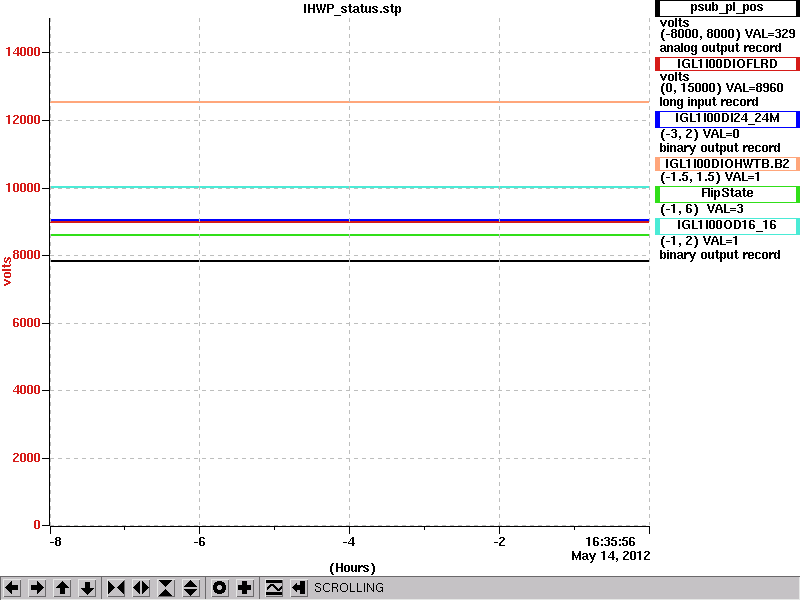Click the (-1.5, 1.5) VAL=1 readout
The height and width of the screenshot is (600, 800).
(710, 178)
